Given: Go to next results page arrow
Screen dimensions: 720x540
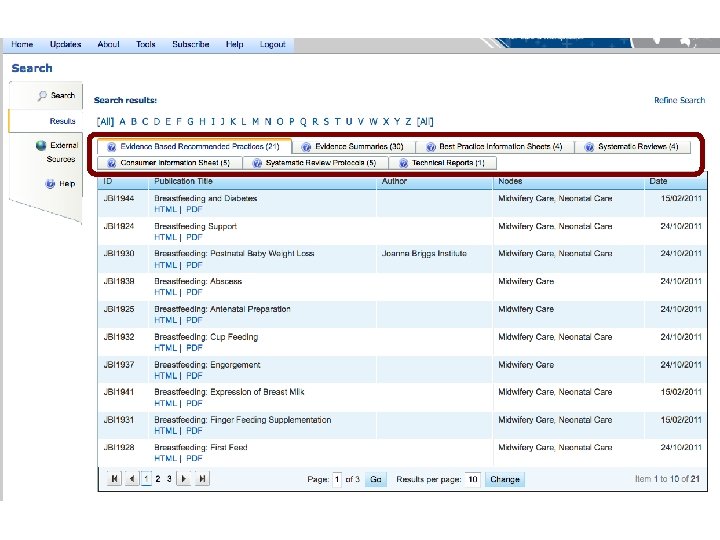Looking at the screenshot, I should [184, 478].
